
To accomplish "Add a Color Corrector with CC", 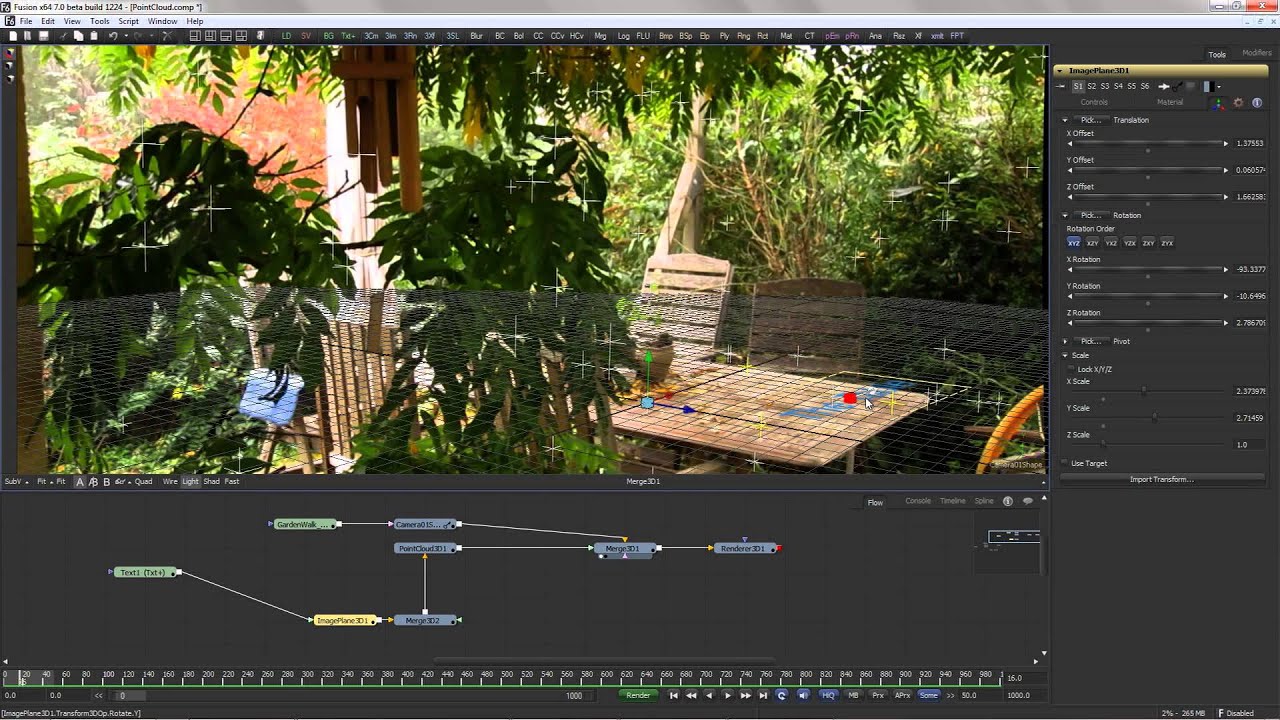I will [538, 36].
